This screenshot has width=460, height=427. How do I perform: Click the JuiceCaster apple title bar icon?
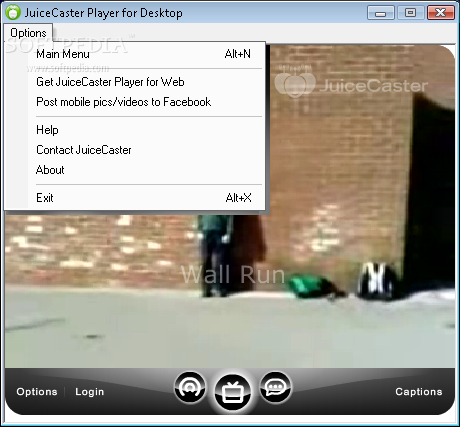pyautogui.click(x=13, y=13)
